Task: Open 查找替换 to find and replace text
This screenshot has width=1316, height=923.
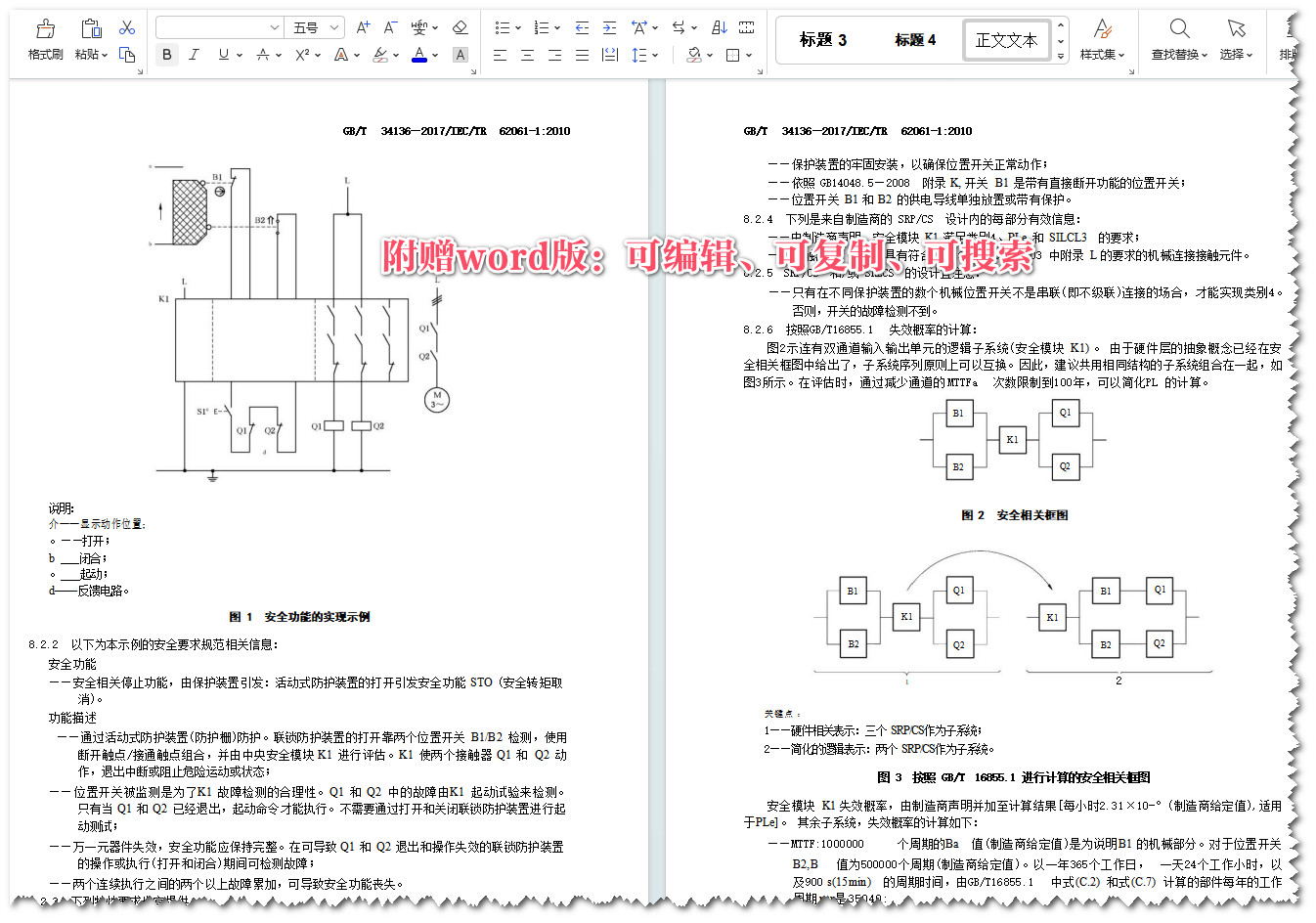Action: 1176,40
